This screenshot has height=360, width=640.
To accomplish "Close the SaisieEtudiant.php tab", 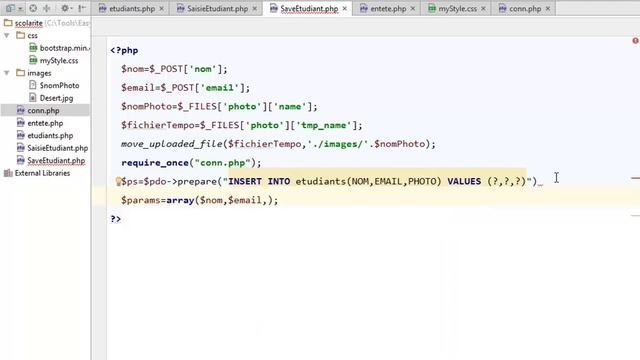I will click(x=255, y=9).
